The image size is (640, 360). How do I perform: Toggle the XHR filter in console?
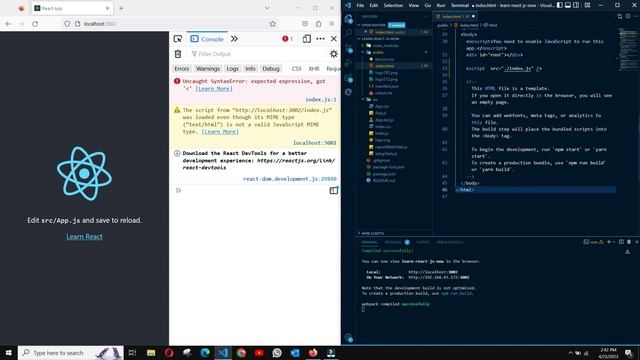313,69
